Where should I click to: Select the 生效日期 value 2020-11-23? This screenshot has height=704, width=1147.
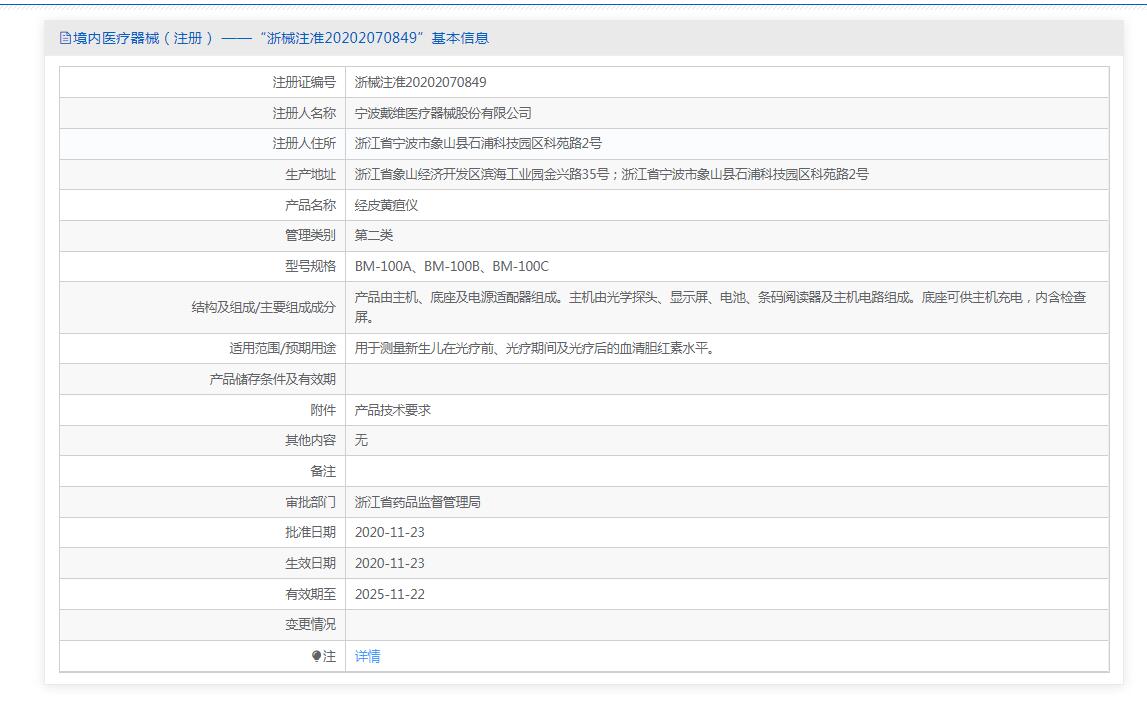[x=390, y=563]
